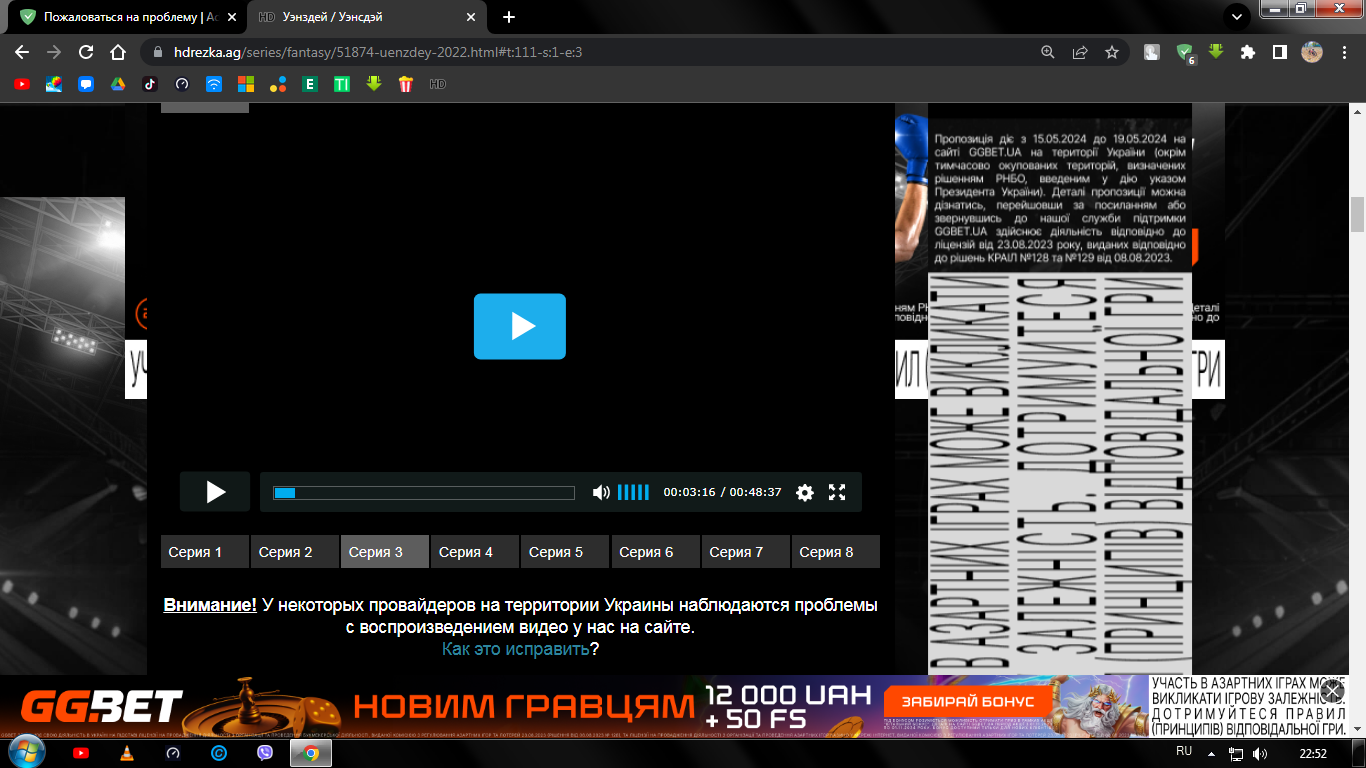1366x768 pixels.
Task: Open the Speedtest bookmark
Action: coord(182,85)
